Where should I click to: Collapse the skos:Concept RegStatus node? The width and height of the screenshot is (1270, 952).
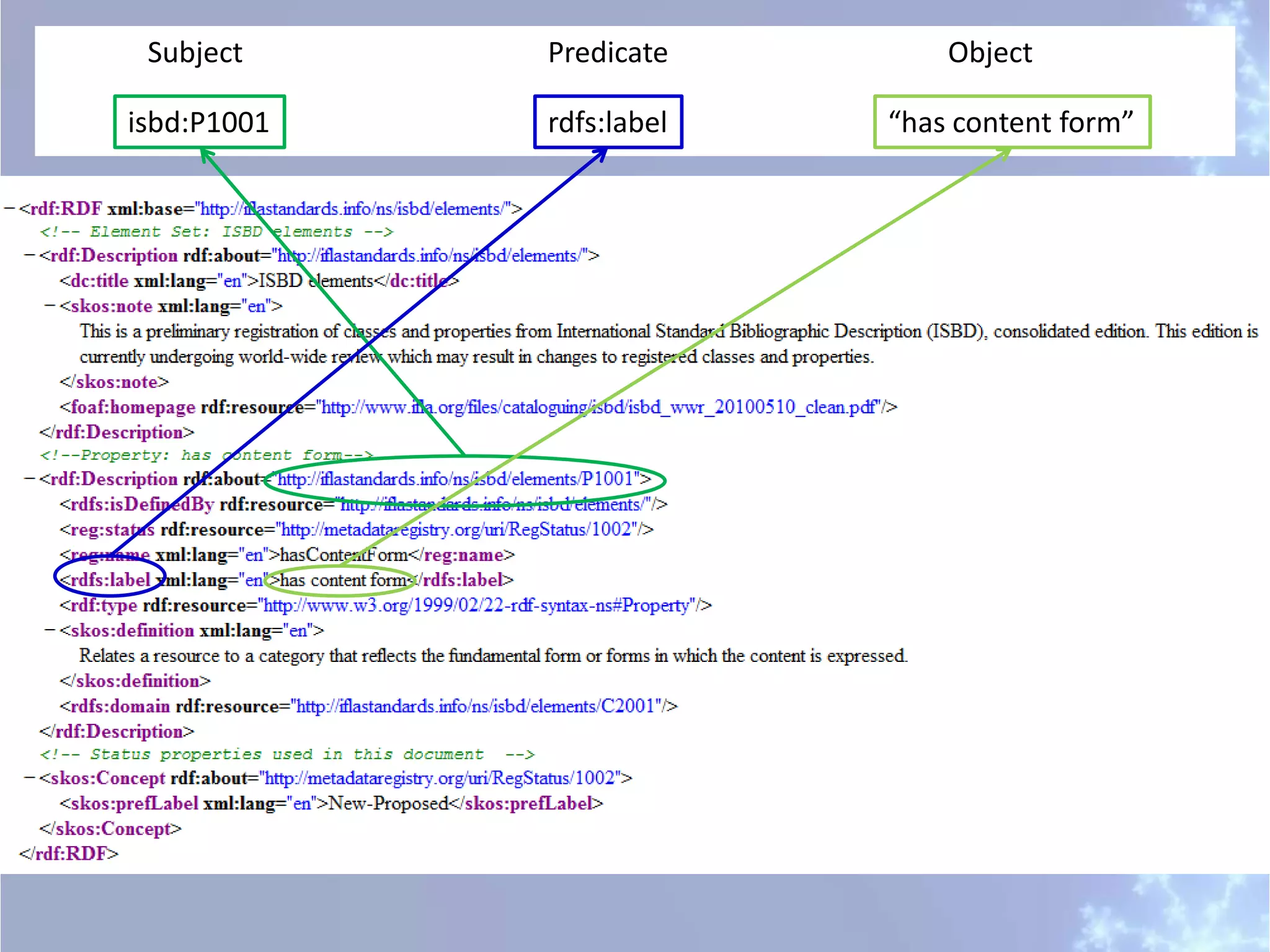(x=29, y=778)
